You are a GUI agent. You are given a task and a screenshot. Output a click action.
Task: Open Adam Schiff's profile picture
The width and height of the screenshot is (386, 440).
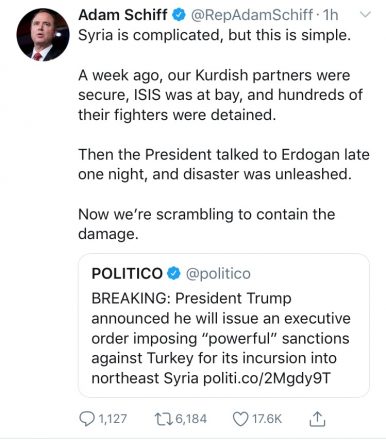[x=43, y=35]
